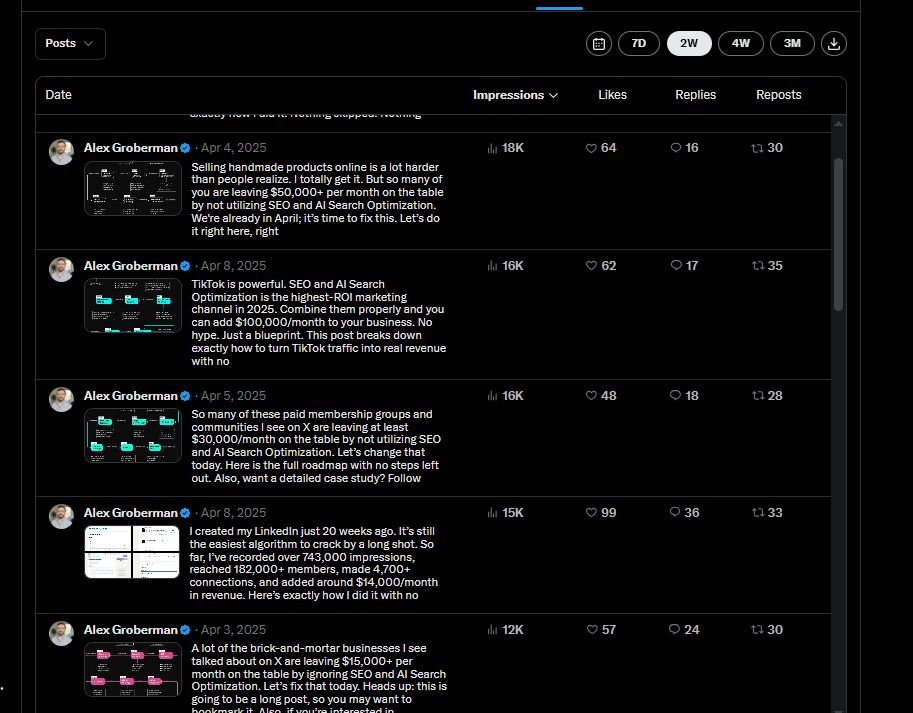Open the Posts dropdown
This screenshot has width=913, height=713.
point(70,44)
